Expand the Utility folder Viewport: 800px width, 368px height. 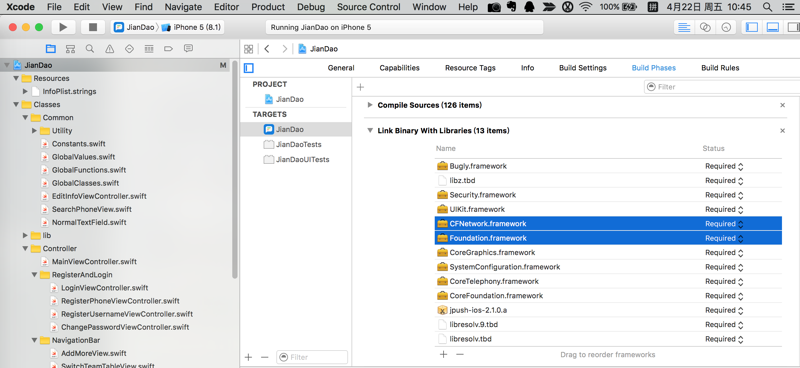(34, 131)
